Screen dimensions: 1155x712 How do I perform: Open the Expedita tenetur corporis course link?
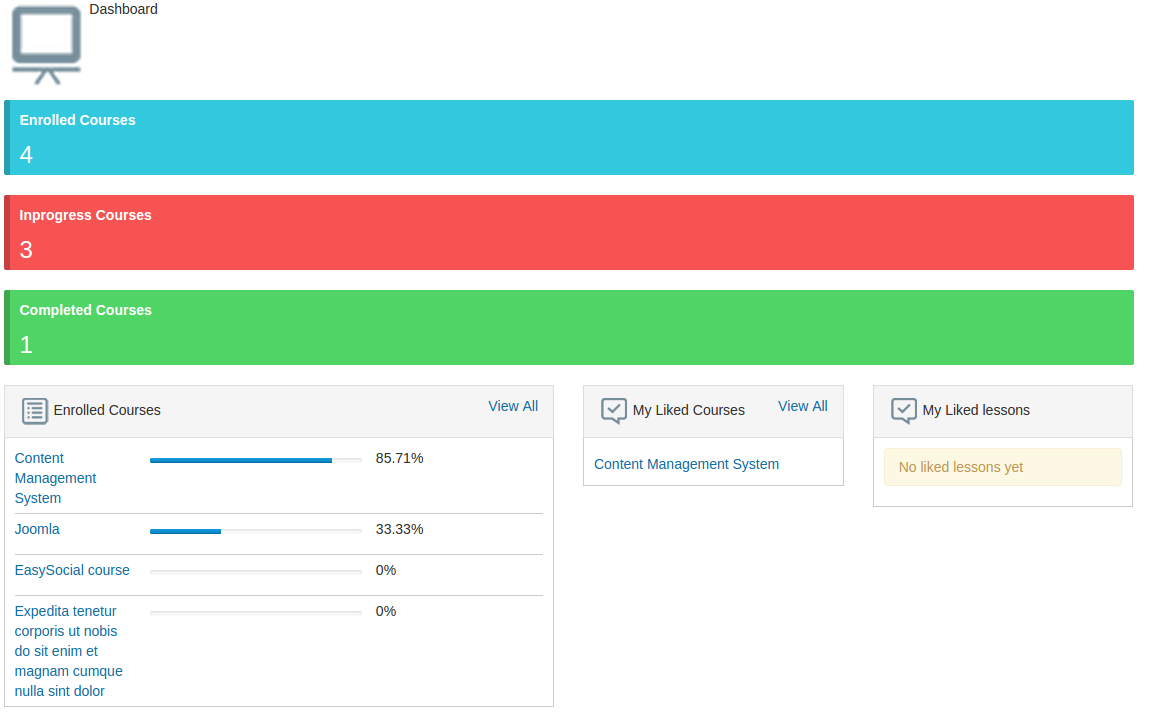pos(68,651)
